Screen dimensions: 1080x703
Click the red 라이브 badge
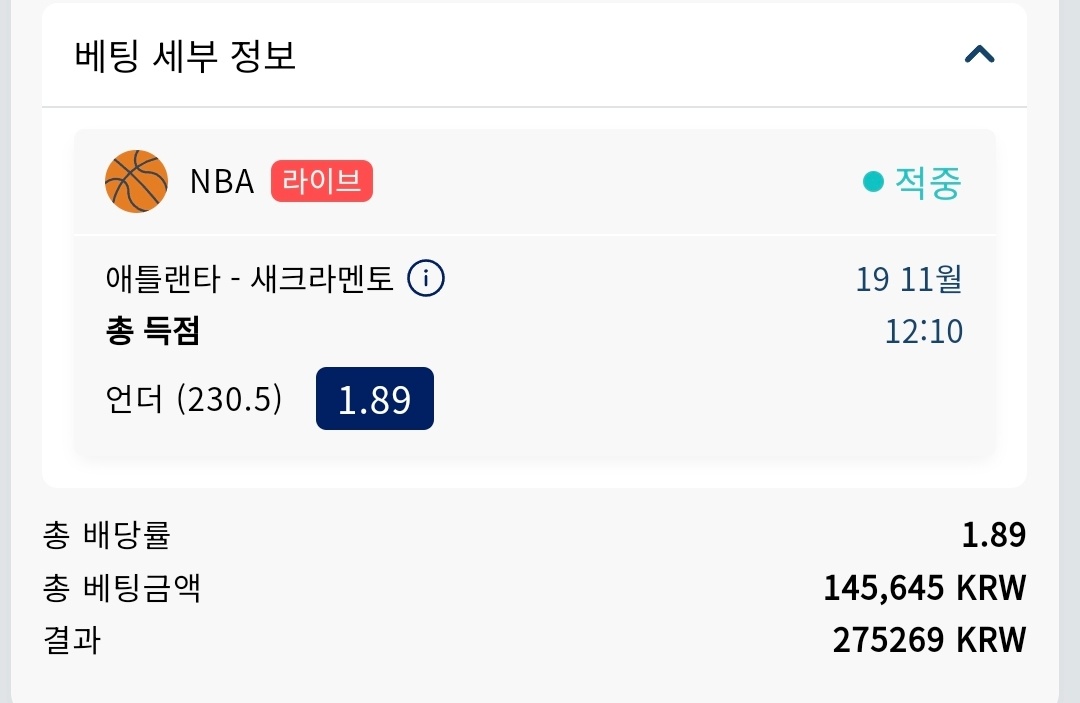pyautogui.click(x=321, y=182)
